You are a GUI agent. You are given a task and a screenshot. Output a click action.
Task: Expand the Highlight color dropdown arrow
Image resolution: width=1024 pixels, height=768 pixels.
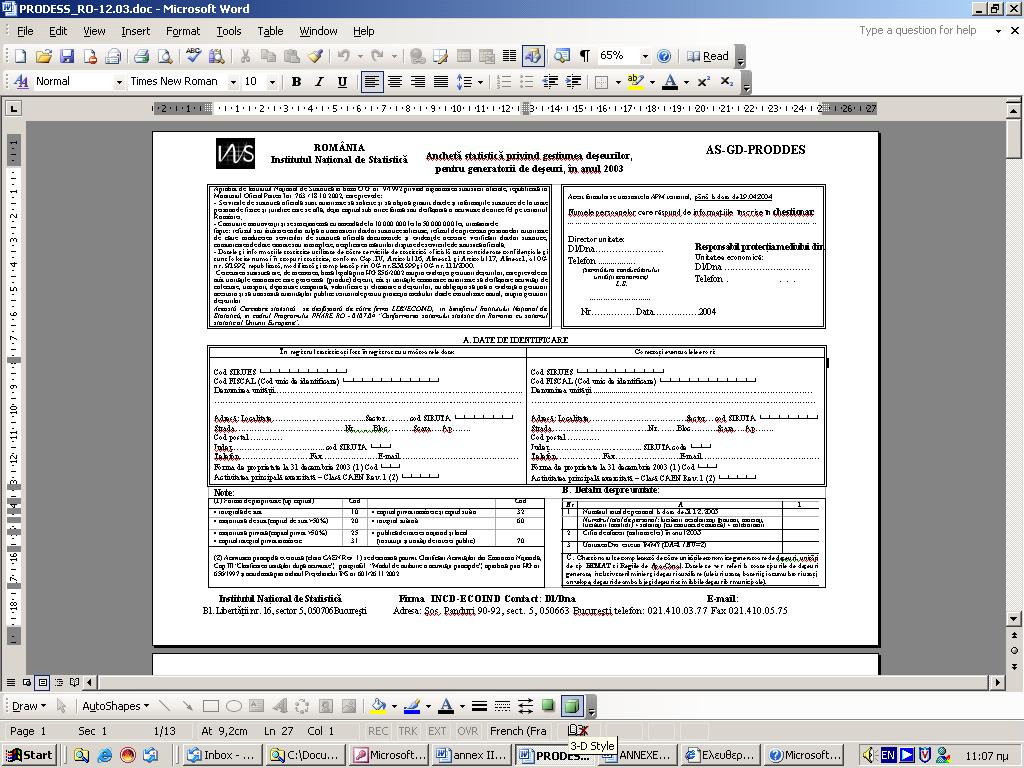pos(652,82)
